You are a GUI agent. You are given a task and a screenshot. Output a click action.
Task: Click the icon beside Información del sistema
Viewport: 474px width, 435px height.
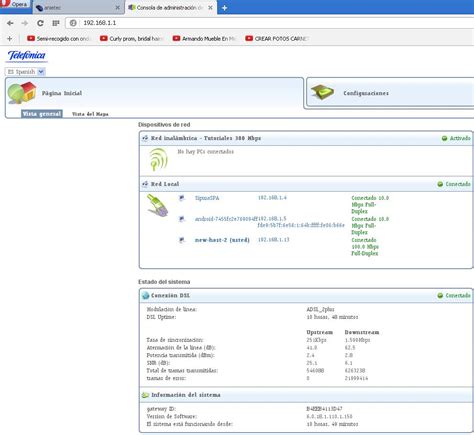pyautogui.click(x=145, y=395)
